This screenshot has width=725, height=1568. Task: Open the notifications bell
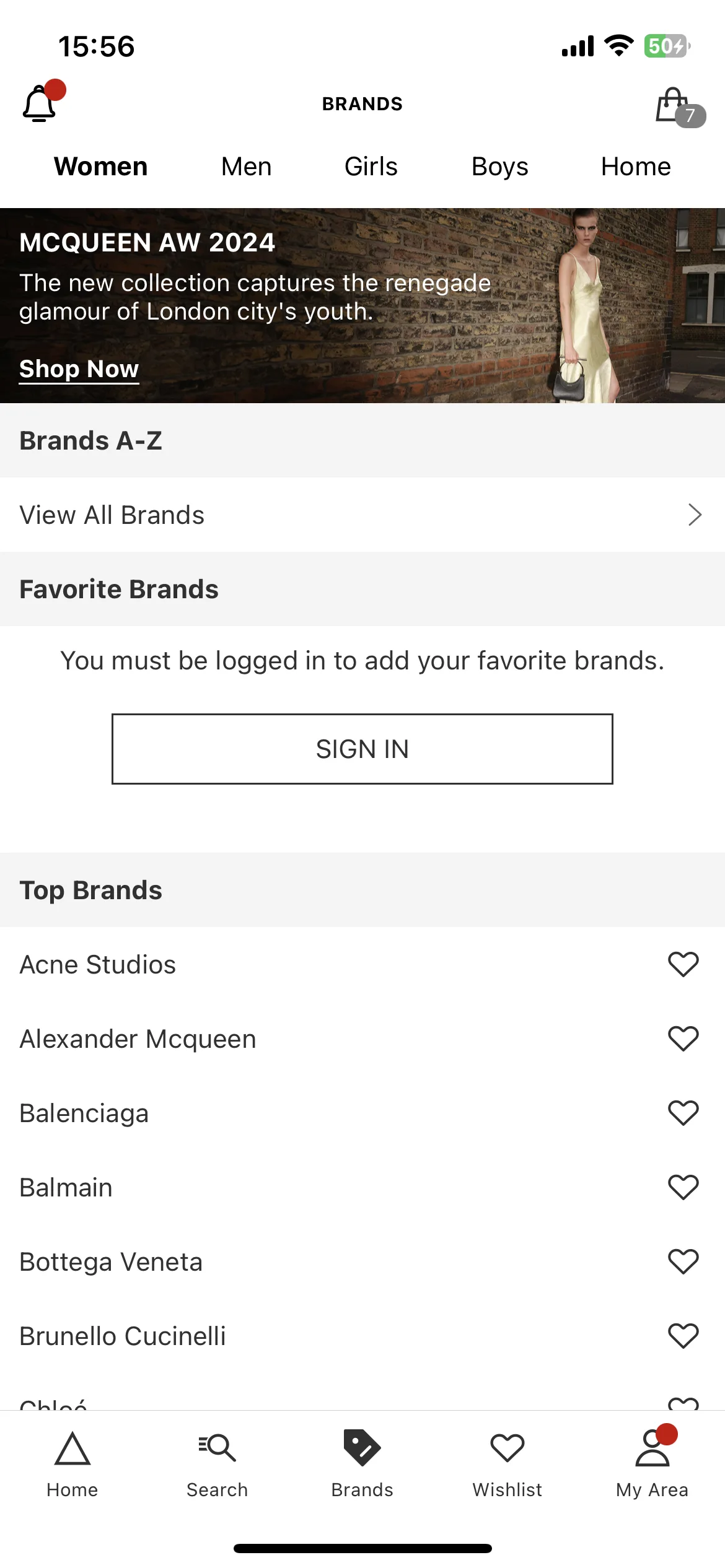click(41, 102)
